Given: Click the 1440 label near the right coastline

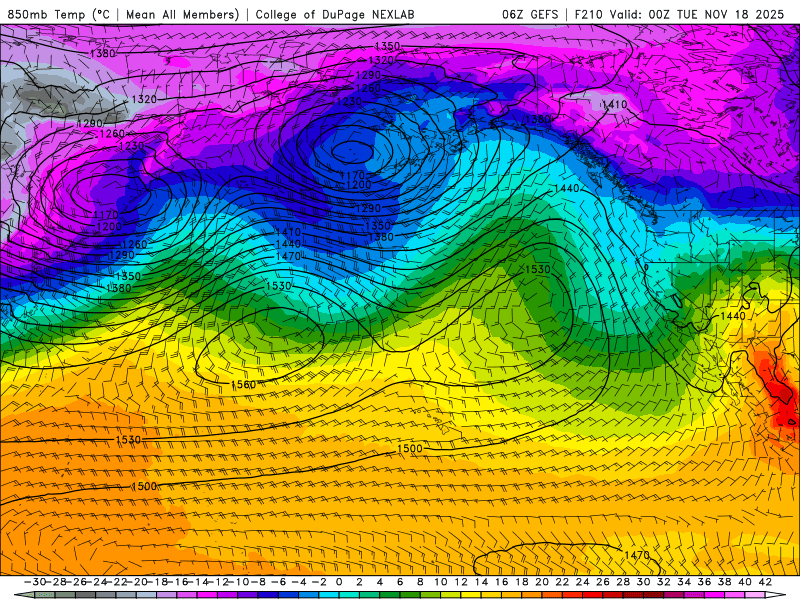Looking at the screenshot, I should point(733,316).
